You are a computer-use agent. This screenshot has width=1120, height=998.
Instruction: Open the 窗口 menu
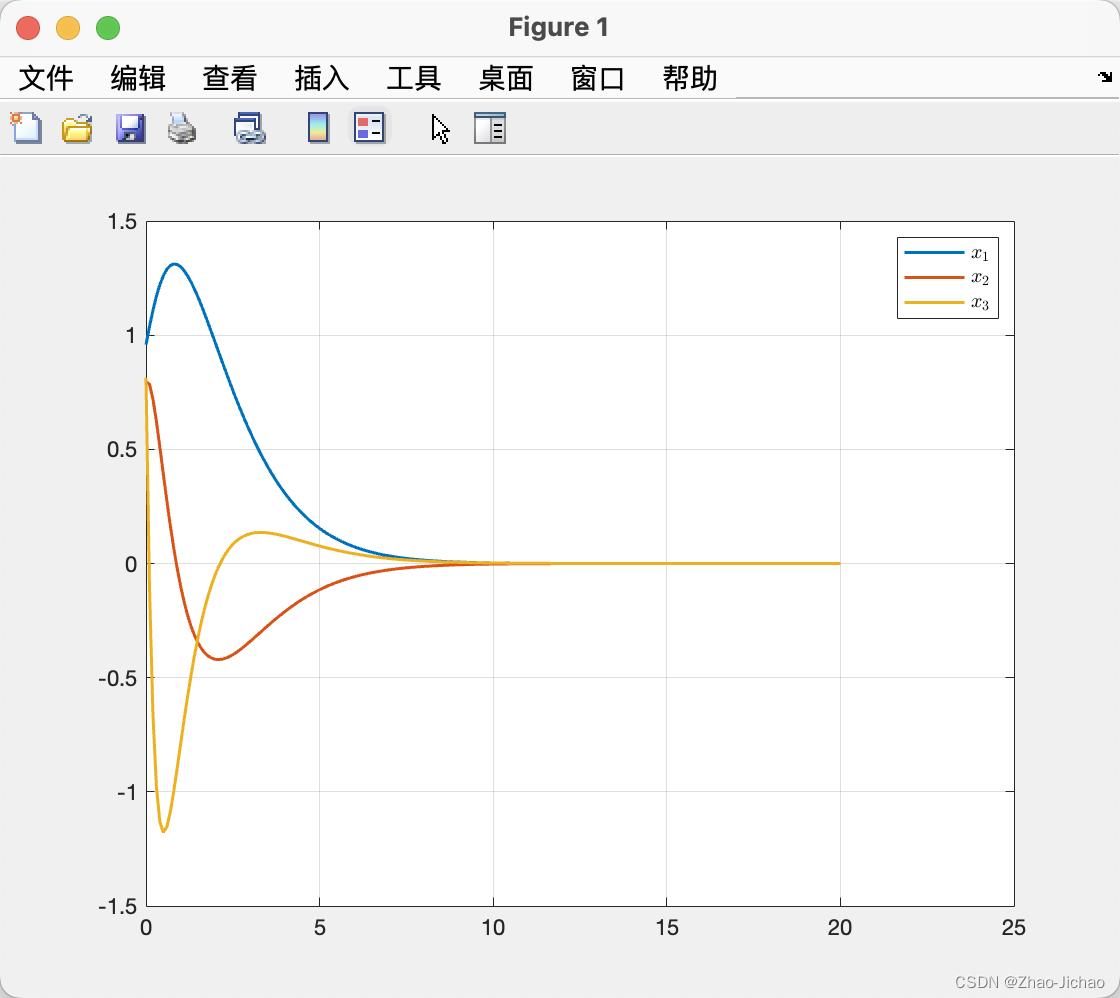pyautogui.click(x=598, y=78)
